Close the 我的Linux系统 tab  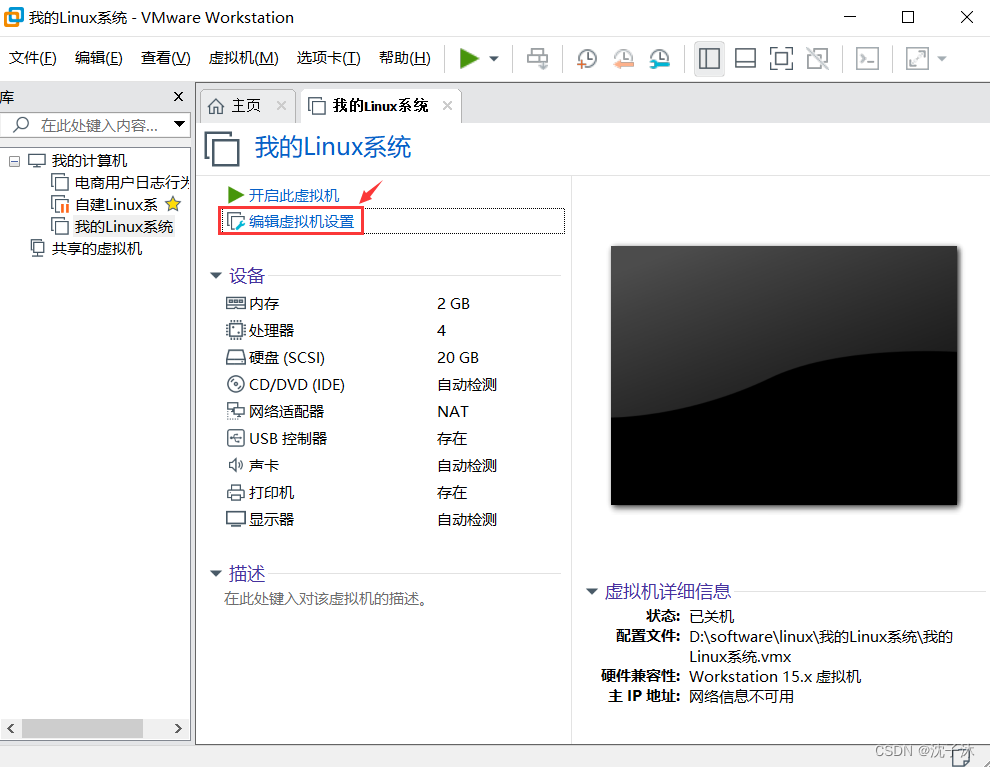coord(447,105)
